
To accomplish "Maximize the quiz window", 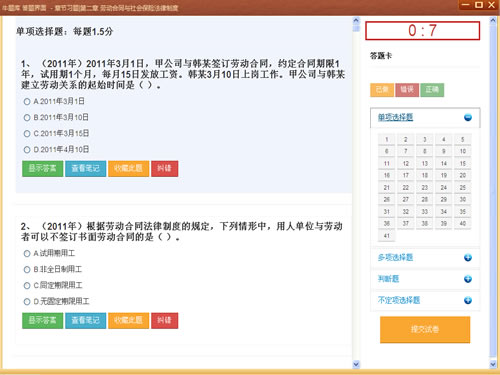I will 479,5.
